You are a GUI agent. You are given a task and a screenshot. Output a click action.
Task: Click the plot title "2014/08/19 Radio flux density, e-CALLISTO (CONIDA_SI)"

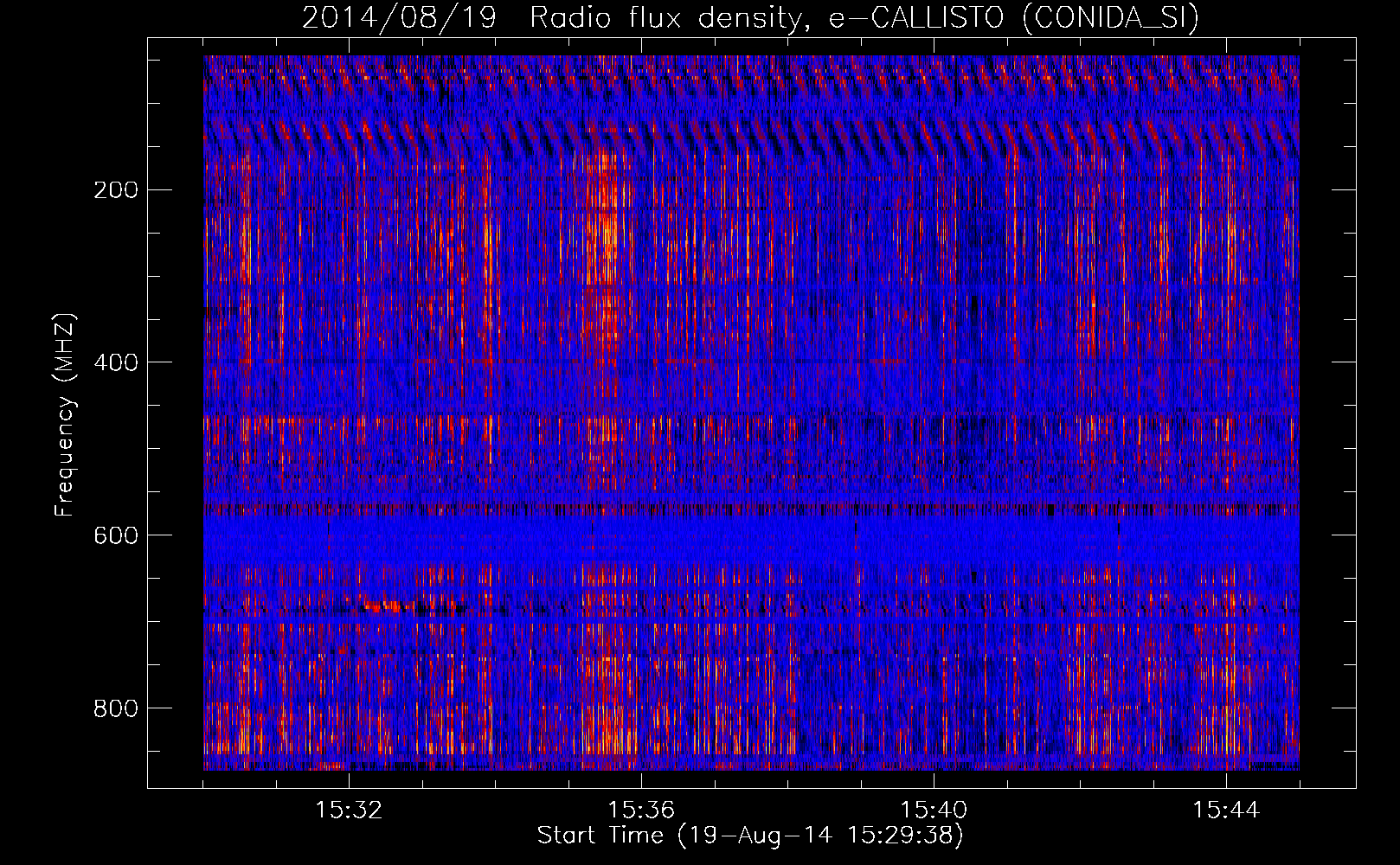750,17
